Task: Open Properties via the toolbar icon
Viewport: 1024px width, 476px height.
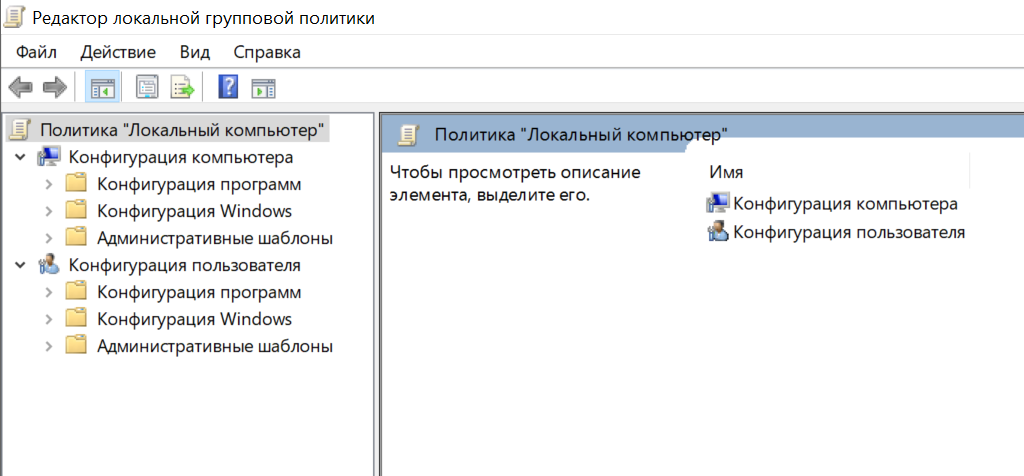Action: pos(147,88)
